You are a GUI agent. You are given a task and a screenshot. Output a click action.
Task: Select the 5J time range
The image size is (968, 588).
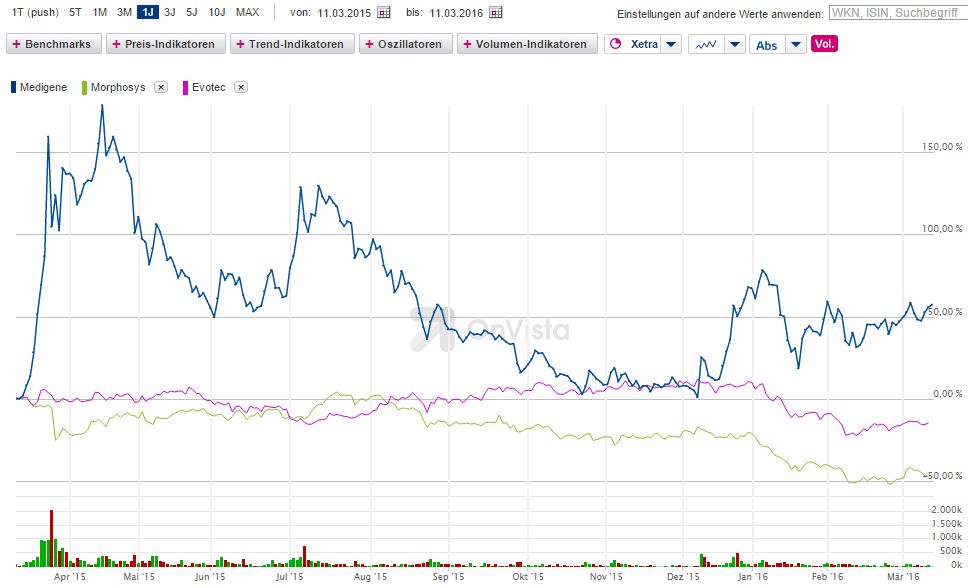(192, 12)
